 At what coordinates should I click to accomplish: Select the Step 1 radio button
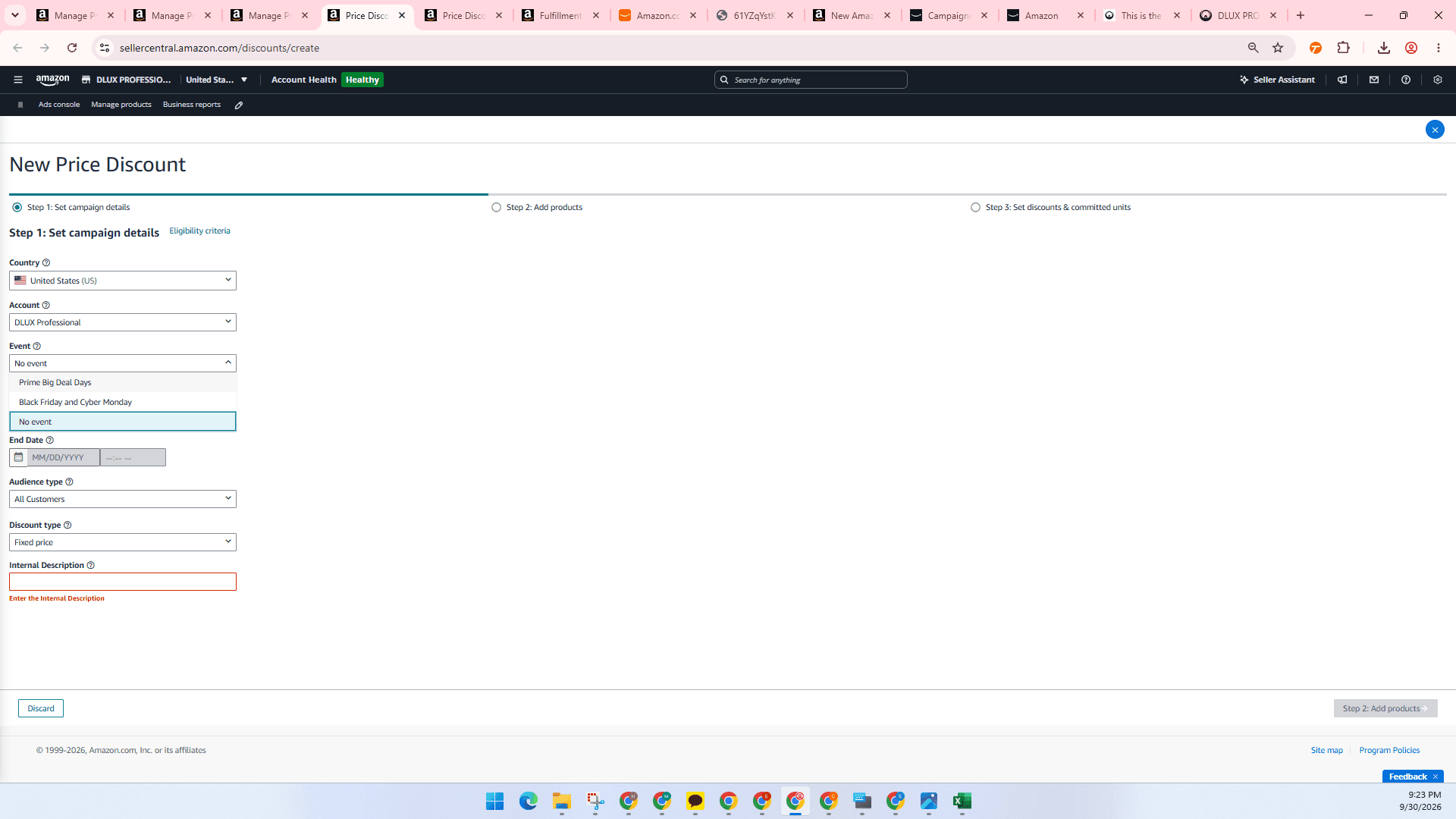17,207
